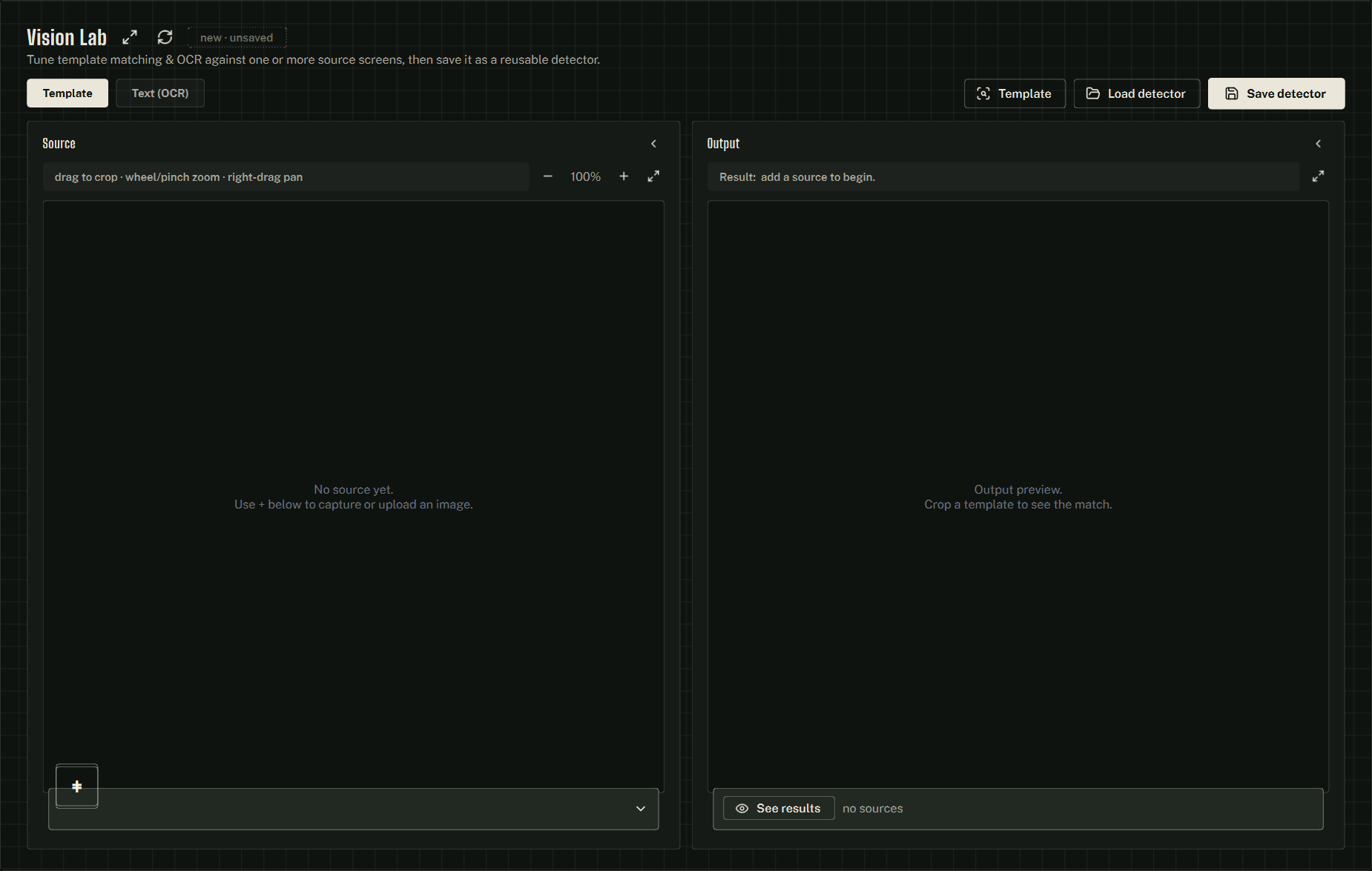The image size is (1372, 871).
Task: Collapse the Source panel chevron
Action: 653,144
